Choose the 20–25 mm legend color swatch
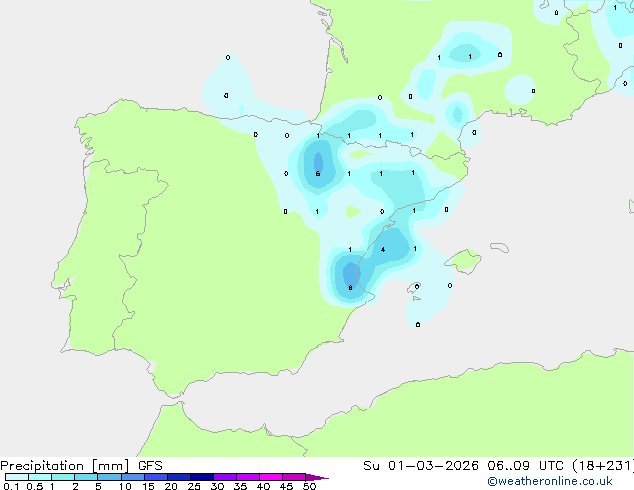This screenshot has height=490, width=634. (x=179, y=477)
